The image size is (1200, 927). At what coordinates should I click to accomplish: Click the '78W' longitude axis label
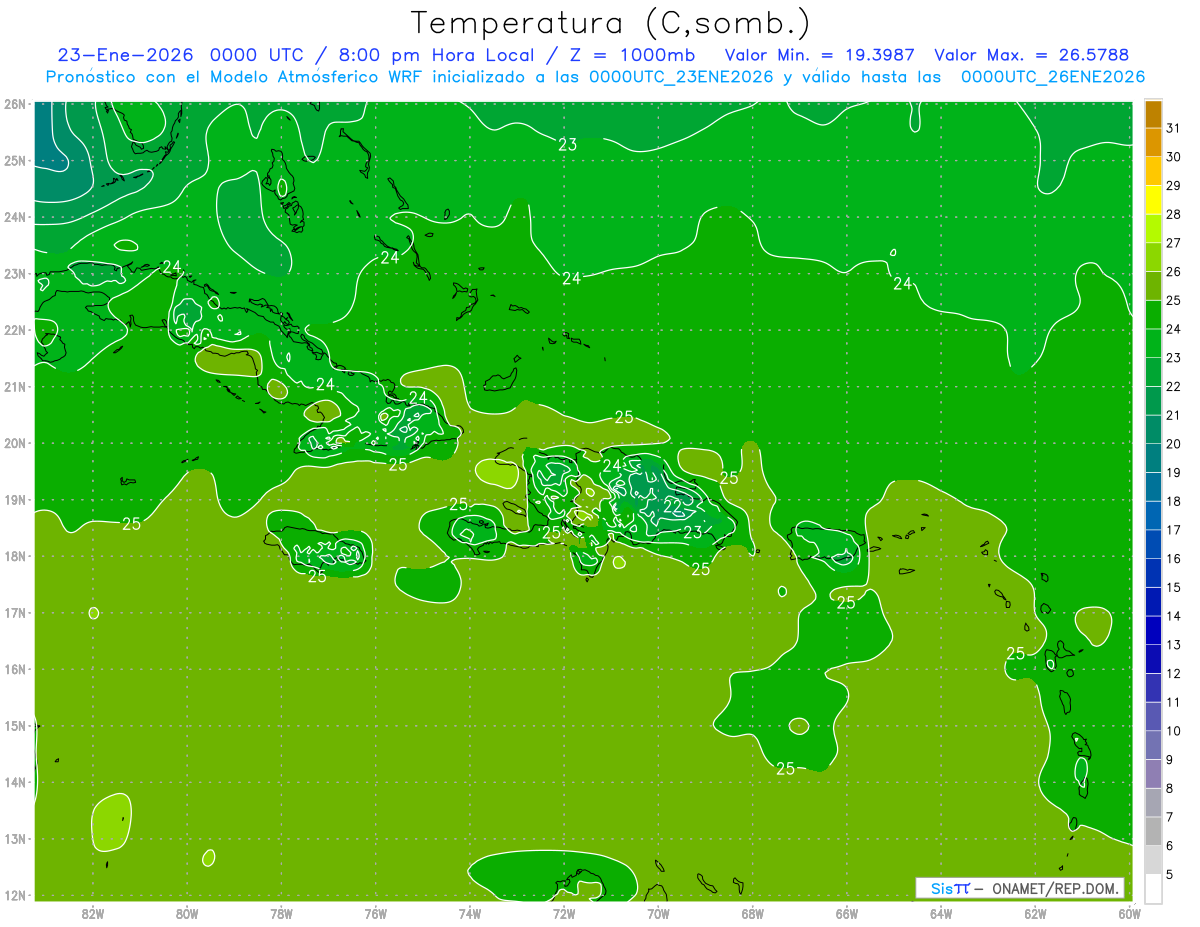(281, 912)
